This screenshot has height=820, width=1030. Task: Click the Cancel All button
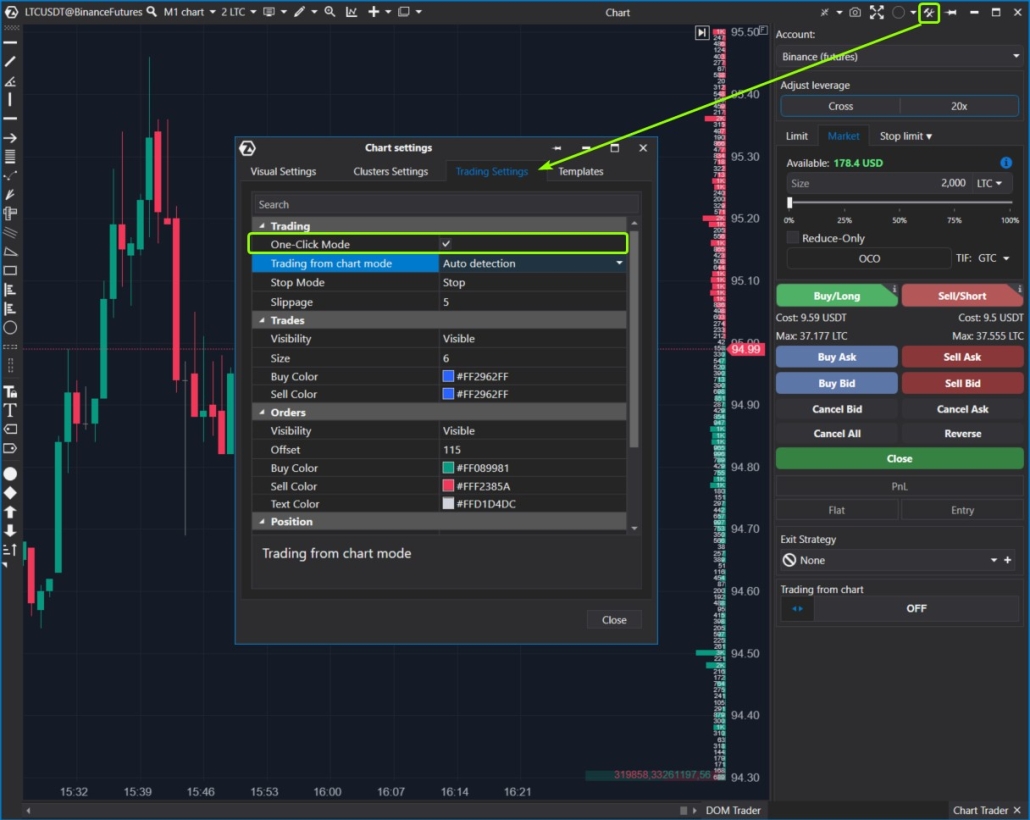click(837, 433)
